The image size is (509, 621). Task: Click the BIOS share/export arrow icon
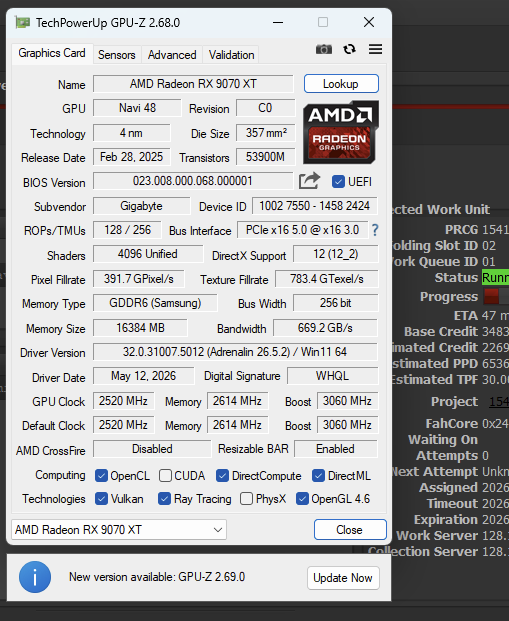pos(309,181)
